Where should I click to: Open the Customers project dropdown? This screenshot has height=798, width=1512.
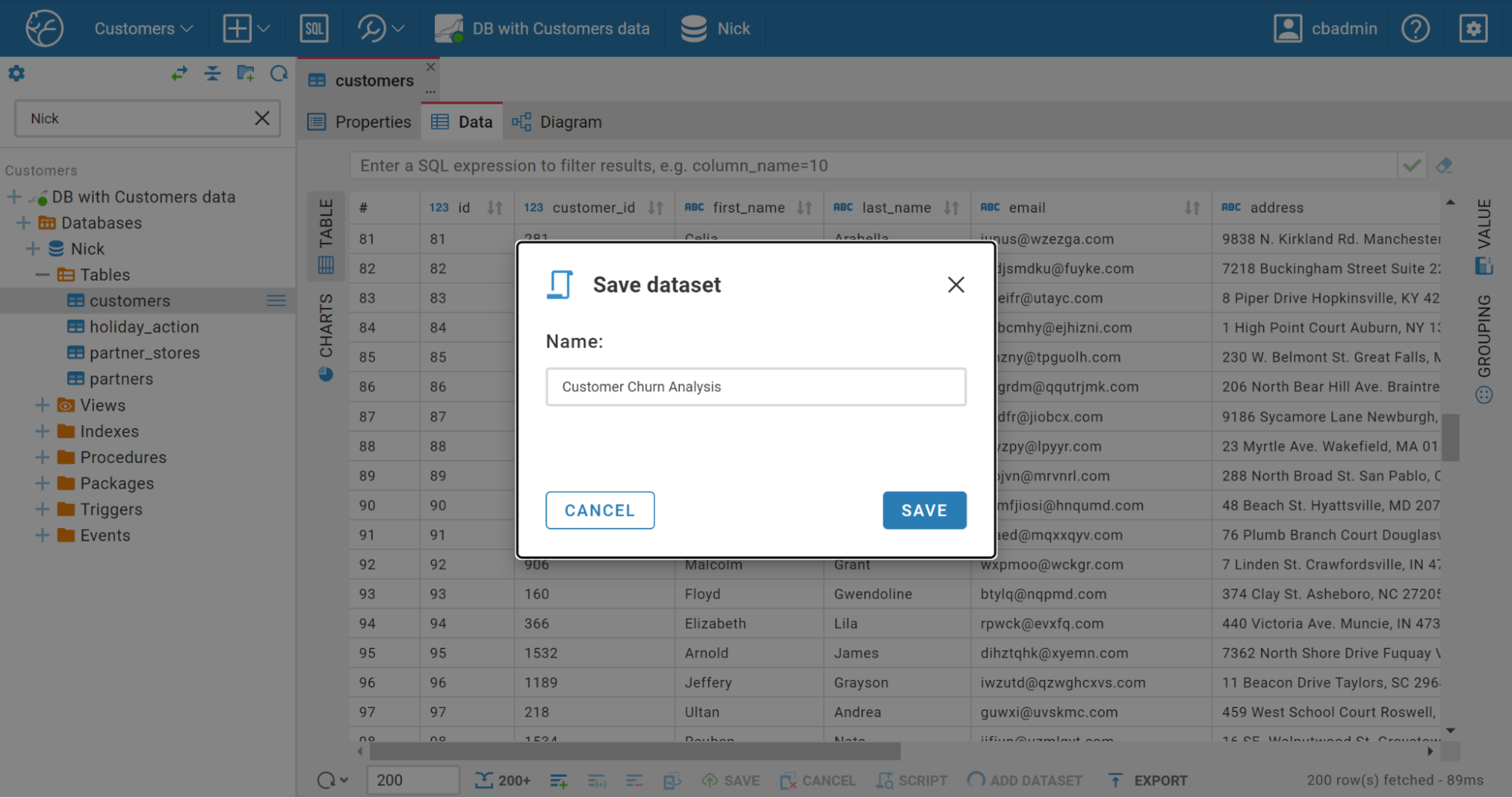(143, 29)
